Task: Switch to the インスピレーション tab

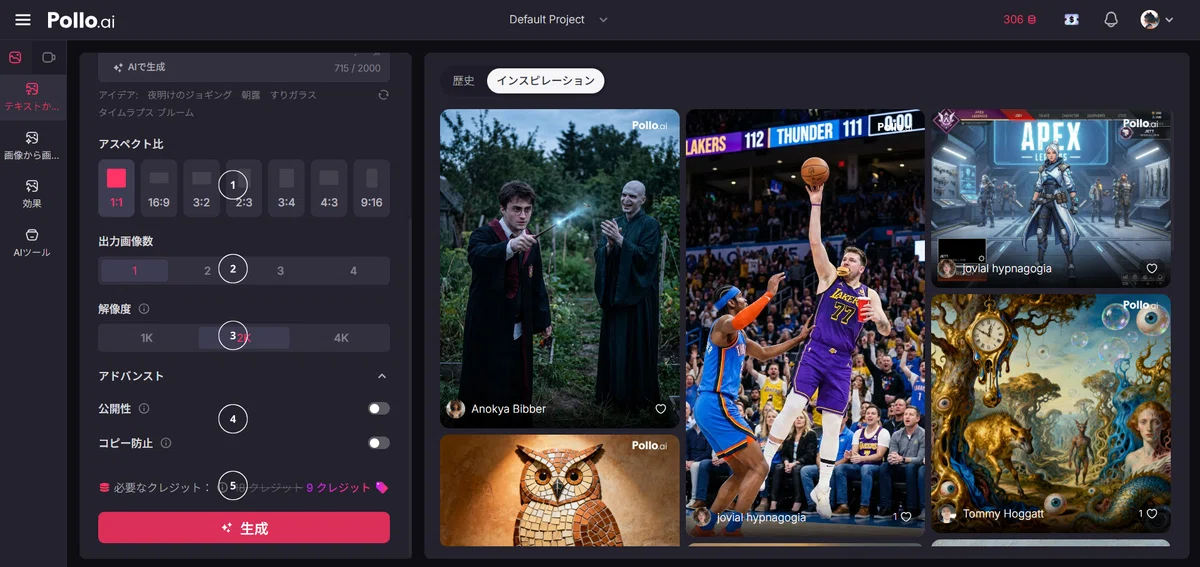Action: pos(545,81)
